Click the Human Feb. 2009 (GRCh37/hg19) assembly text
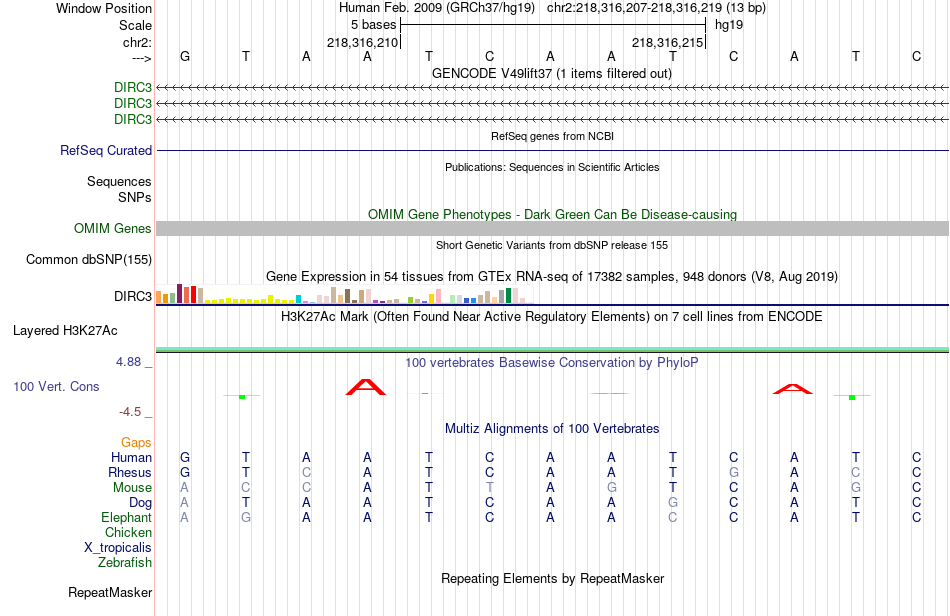The image size is (950, 616). (437, 8)
